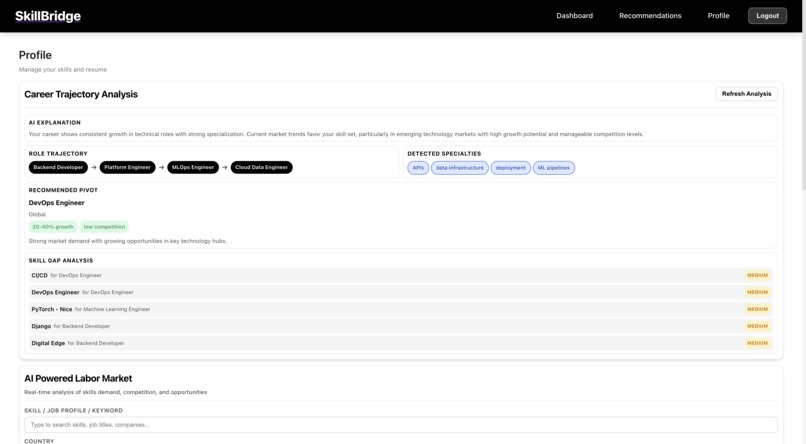The height and width of the screenshot is (444, 806).
Task: Select the DevOps Engineer skill gap row
Action: click(400, 292)
